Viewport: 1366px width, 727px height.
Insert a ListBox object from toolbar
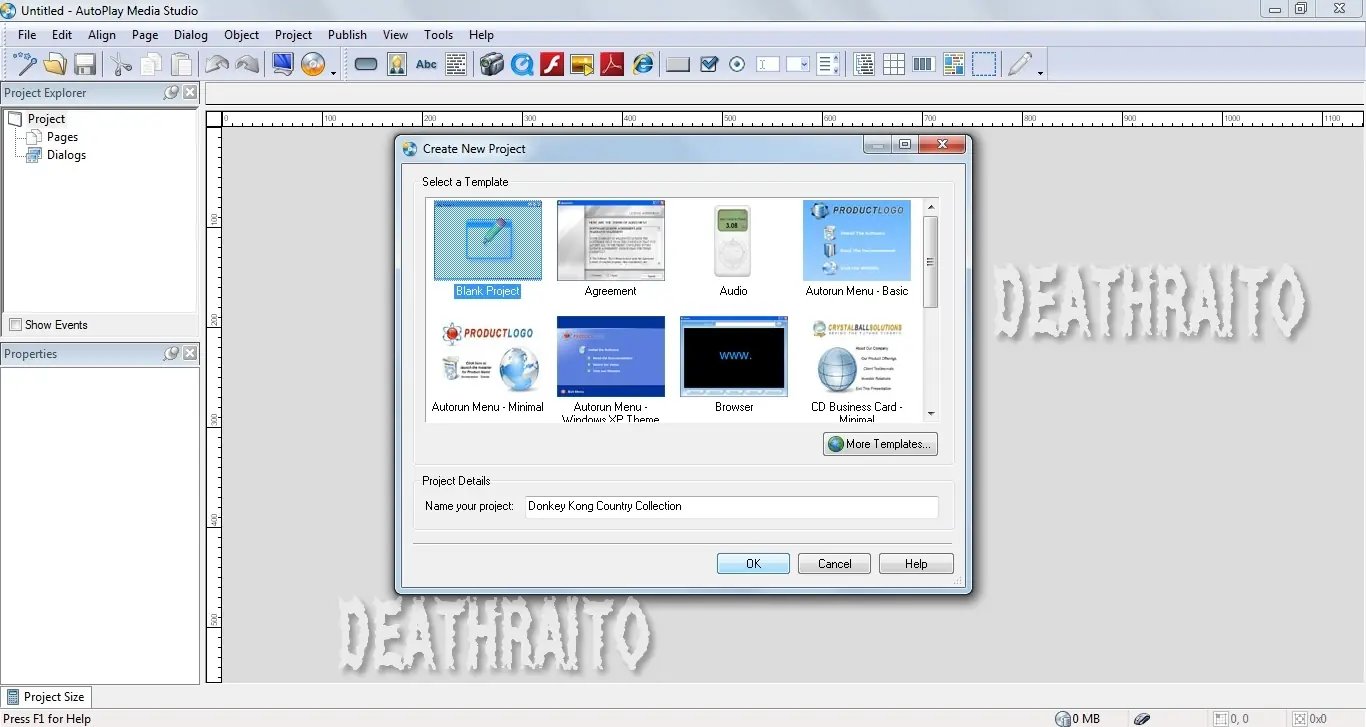828,65
